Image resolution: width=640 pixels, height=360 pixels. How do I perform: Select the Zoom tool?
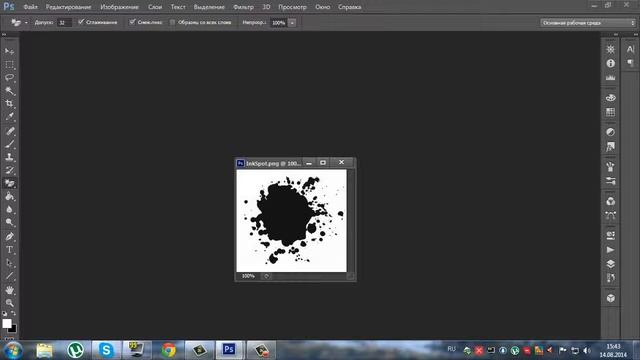point(9,303)
